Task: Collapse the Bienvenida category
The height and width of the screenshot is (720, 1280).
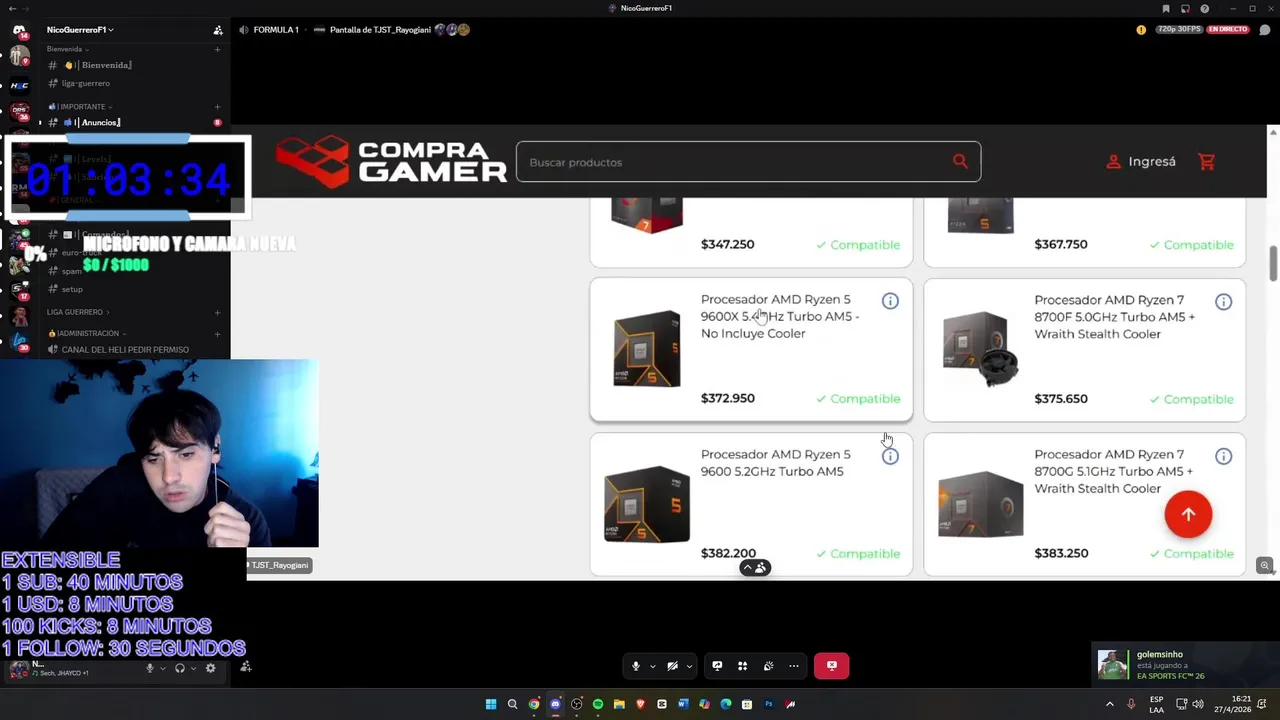Action: pyautogui.click(x=68, y=49)
